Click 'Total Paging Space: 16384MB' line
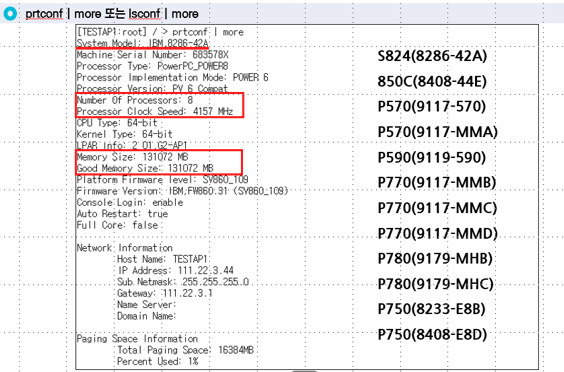The image size is (564, 372). [185, 350]
